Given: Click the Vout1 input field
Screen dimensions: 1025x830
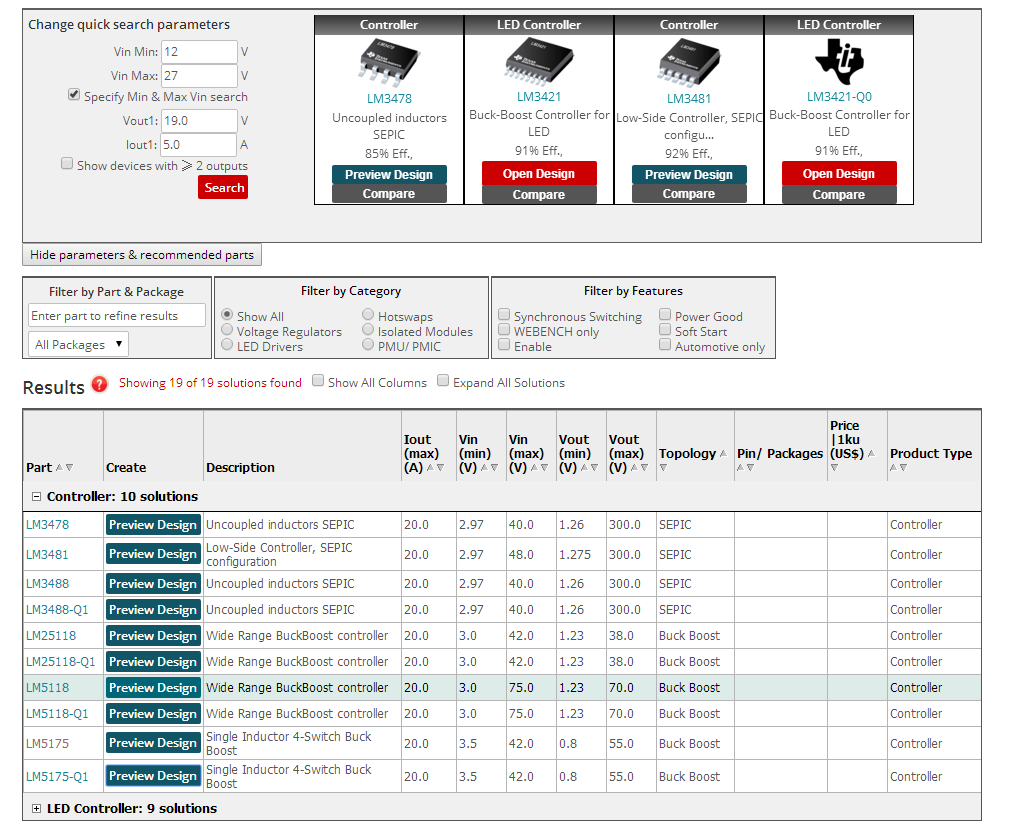Looking at the screenshot, I should tap(199, 121).
